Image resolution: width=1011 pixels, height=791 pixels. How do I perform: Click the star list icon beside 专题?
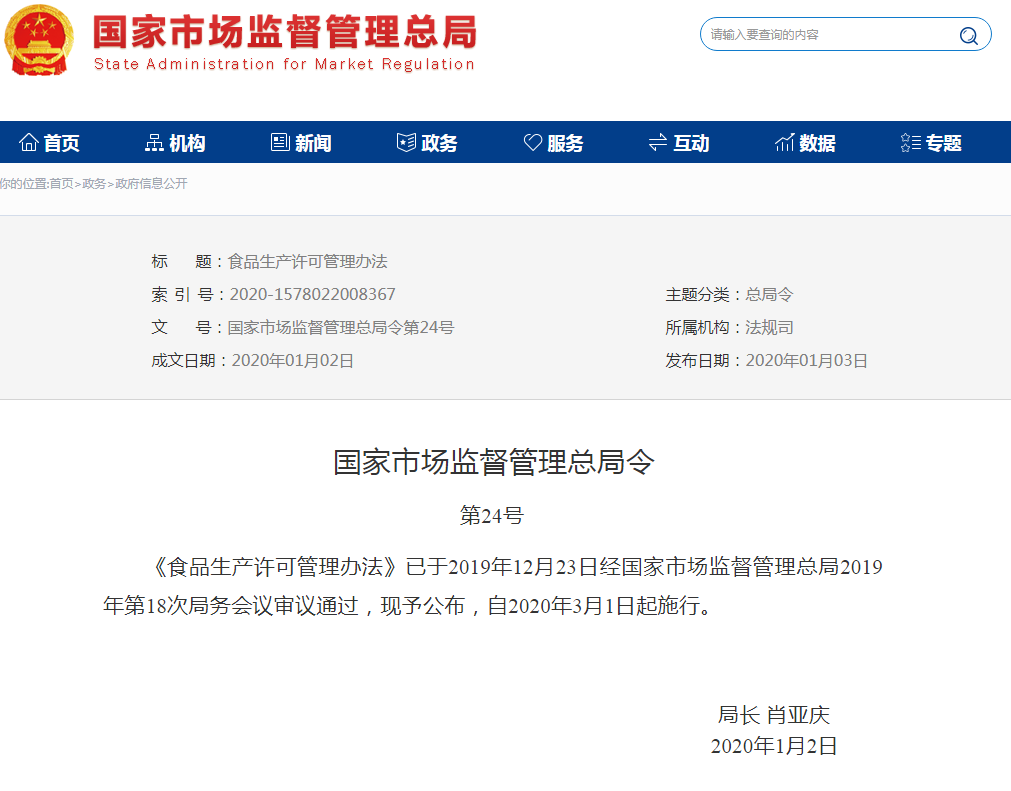(910, 142)
